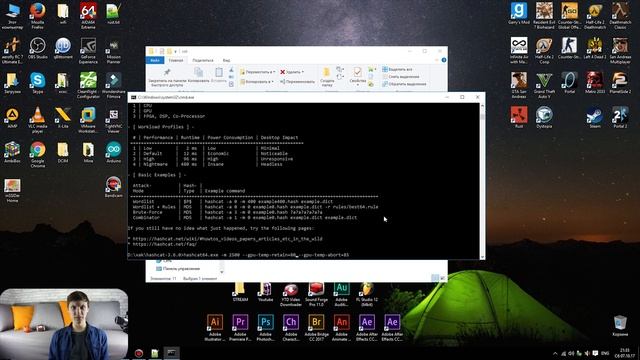Open the 'wifi' folder on desktop
The image size is (640, 360).
63,13
